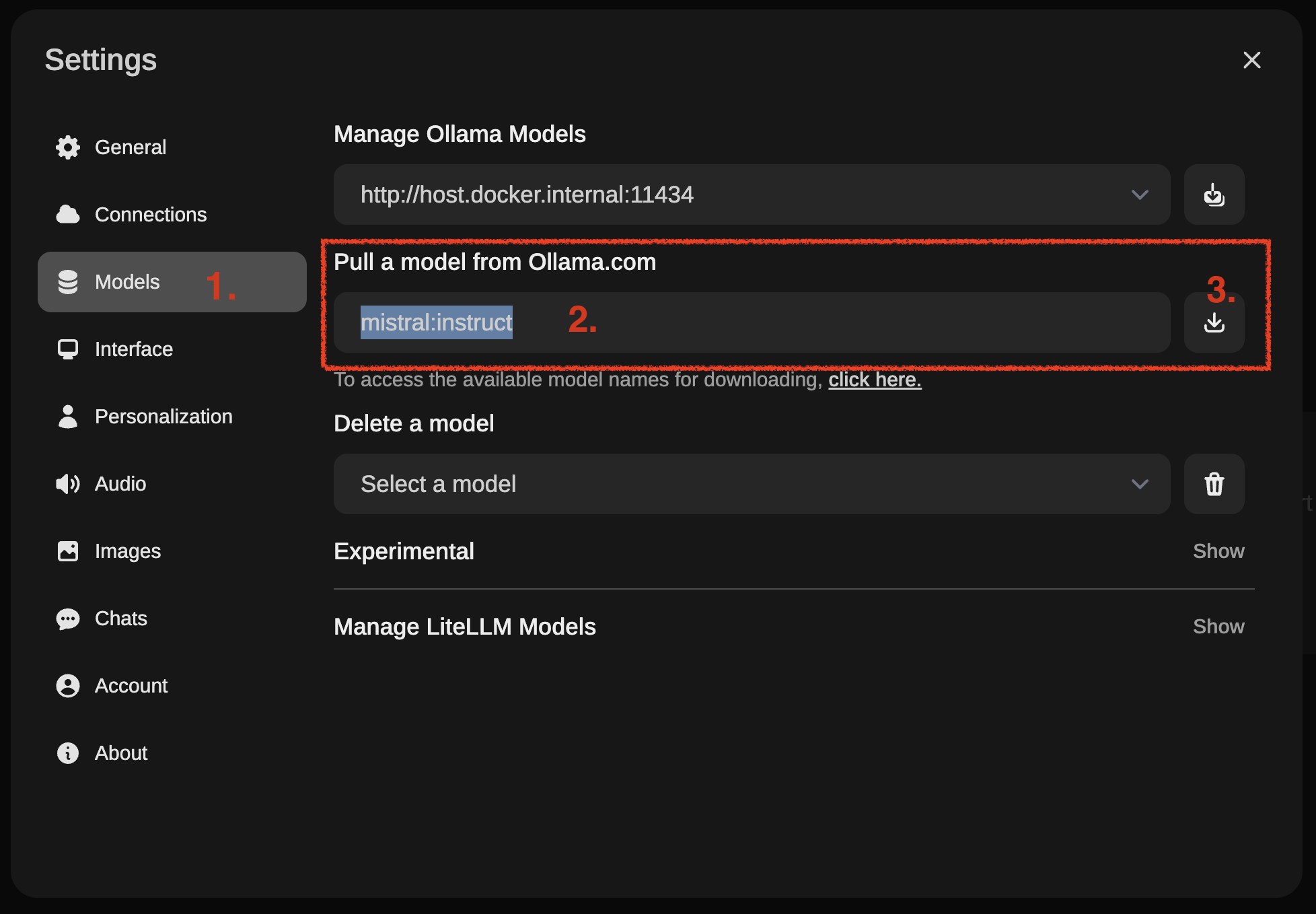Follow the 'click here' model names link
1316x914 pixels.
(x=874, y=380)
